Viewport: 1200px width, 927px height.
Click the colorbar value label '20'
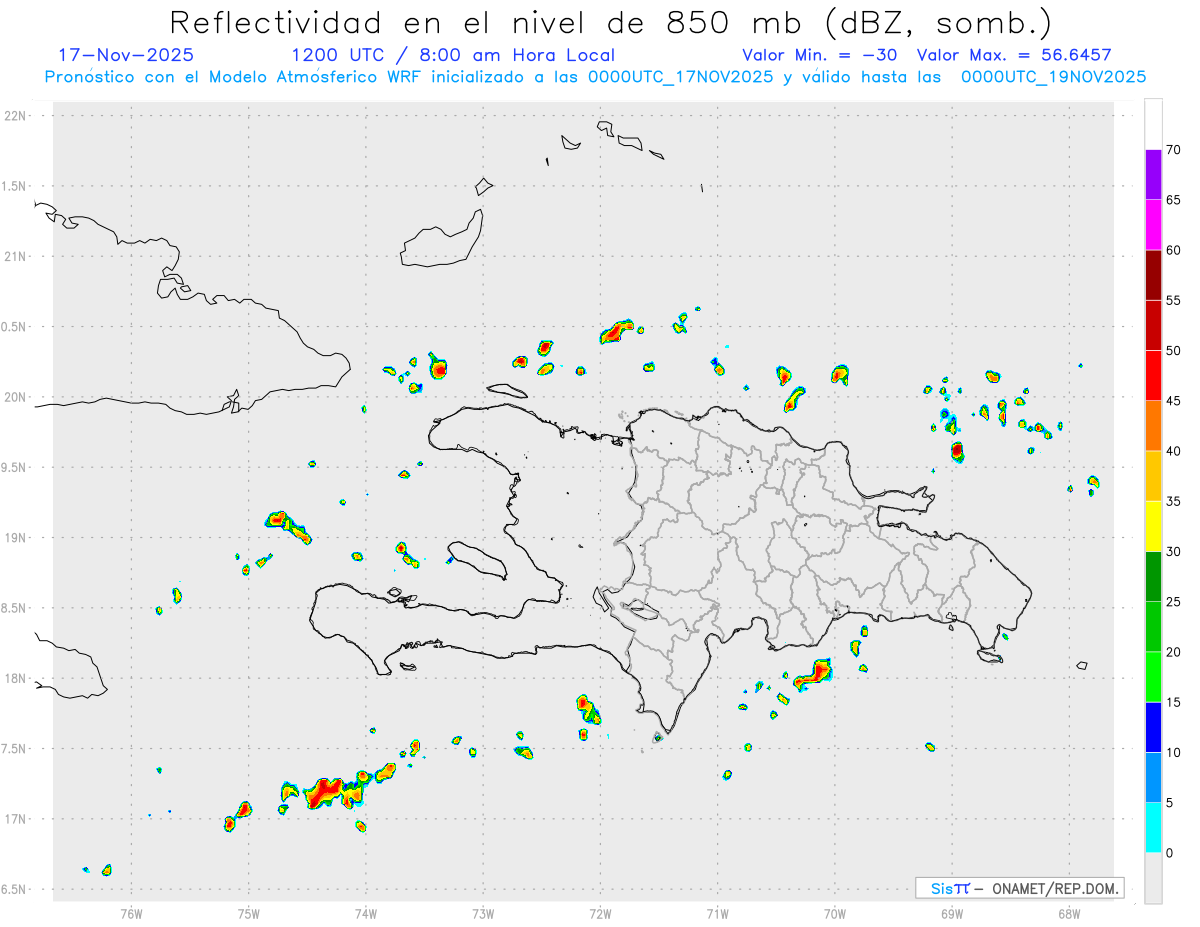tap(1173, 652)
